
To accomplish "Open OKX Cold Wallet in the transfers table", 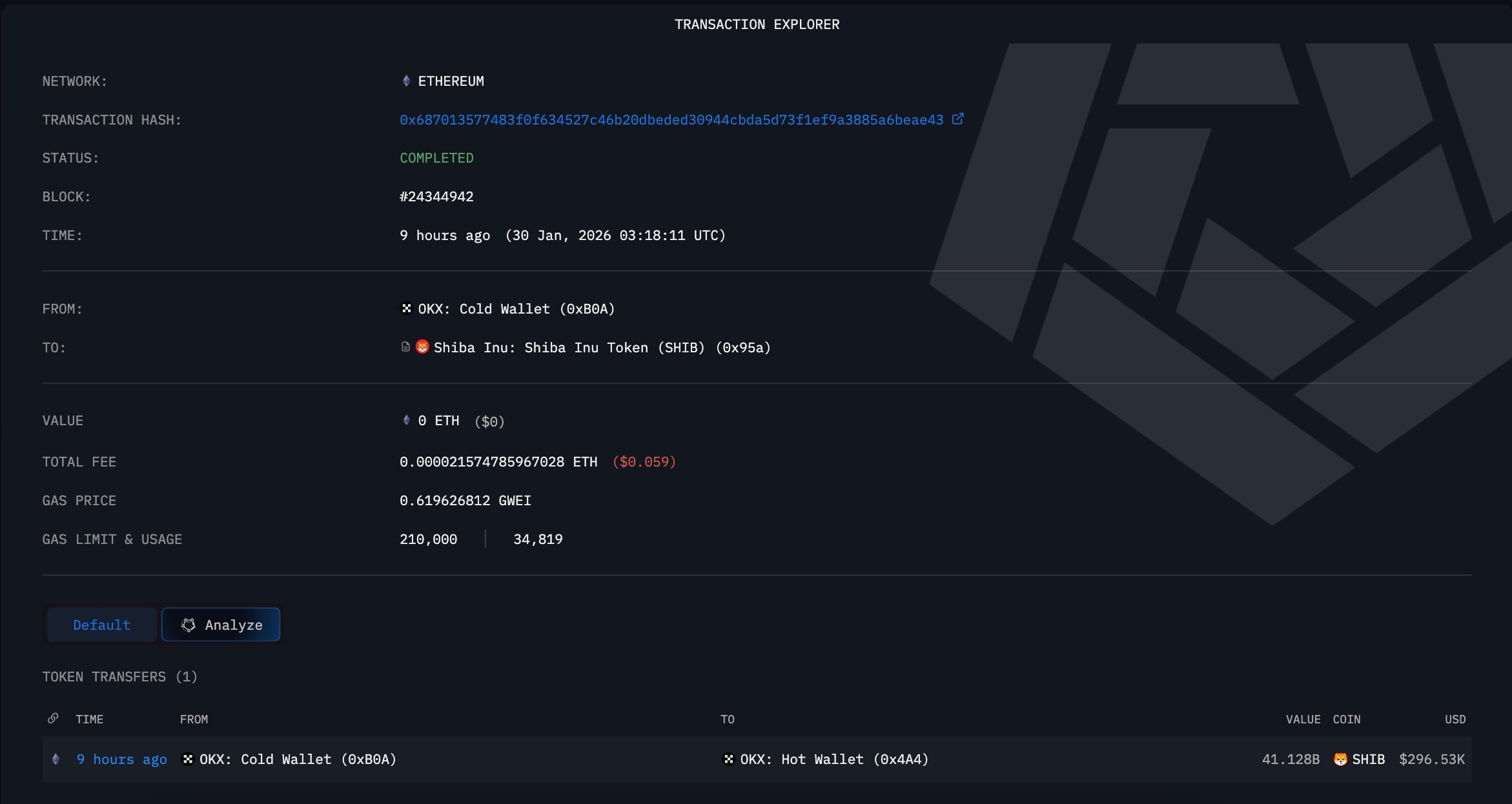I will coord(297,759).
